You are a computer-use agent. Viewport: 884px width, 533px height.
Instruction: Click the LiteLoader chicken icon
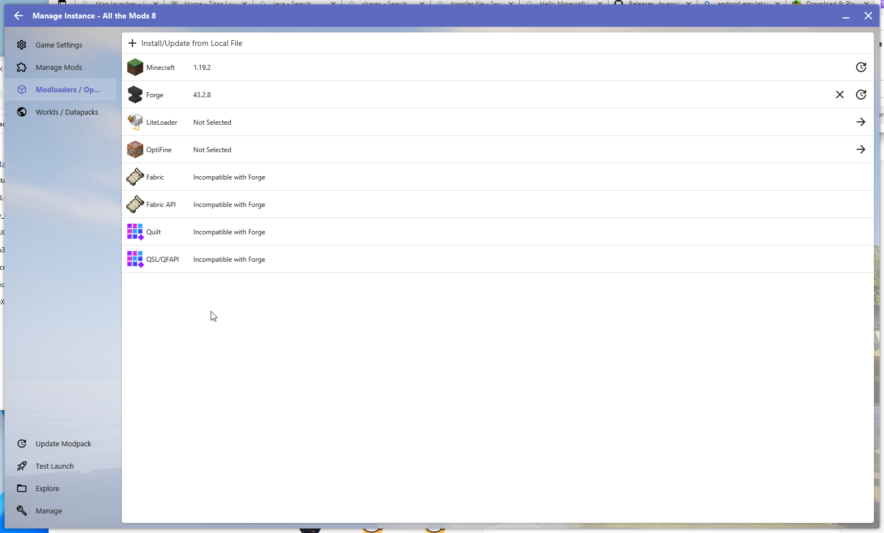coord(135,122)
